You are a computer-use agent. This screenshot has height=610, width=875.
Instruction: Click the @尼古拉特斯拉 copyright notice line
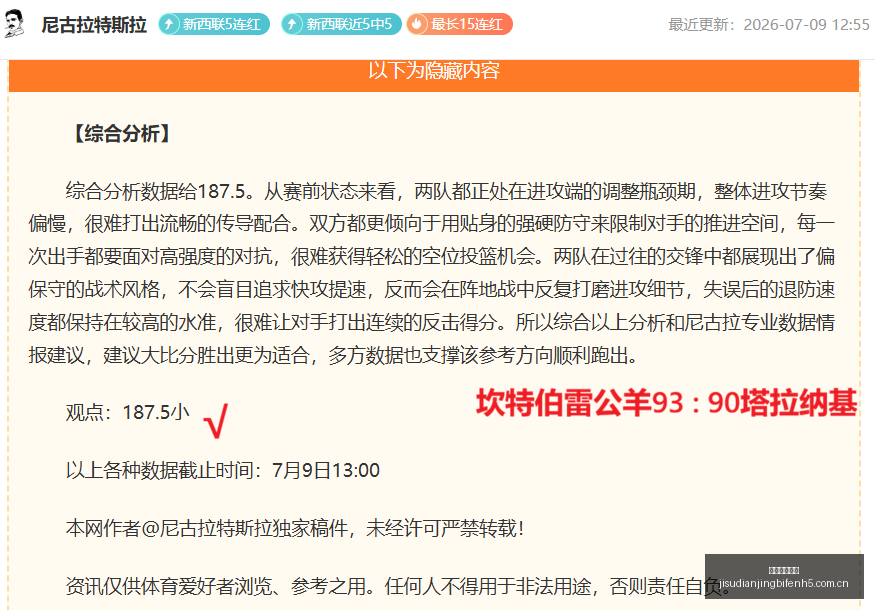coord(295,528)
